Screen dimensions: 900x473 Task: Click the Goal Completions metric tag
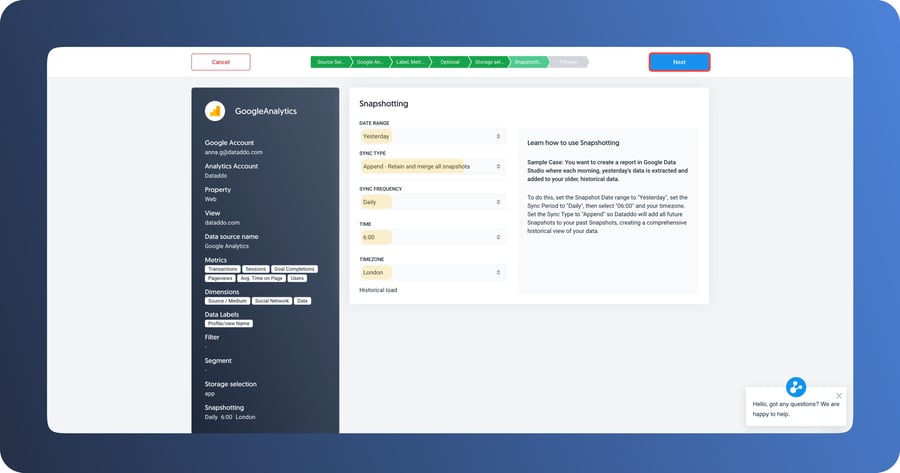point(294,269)
